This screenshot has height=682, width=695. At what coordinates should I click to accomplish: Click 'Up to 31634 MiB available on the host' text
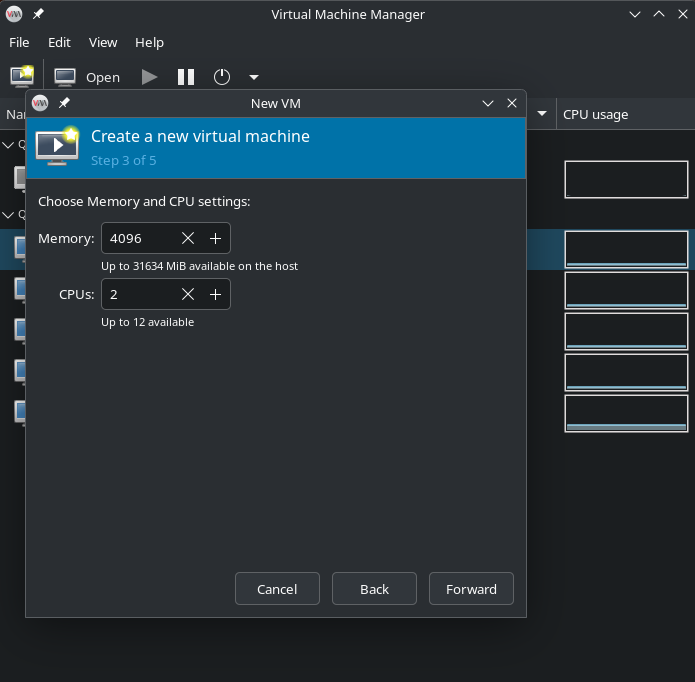tap(199, 266)
